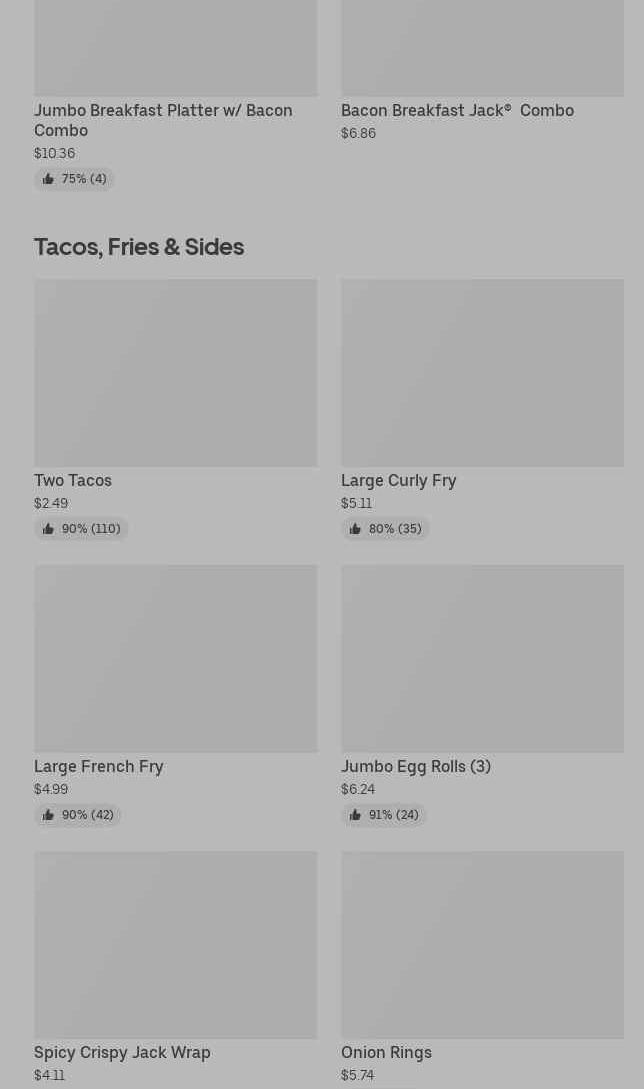
Task: Click thumbs-up icon under Jumbo Breakfast Platter
Action: pyautogui.click(x=48, y=179)
